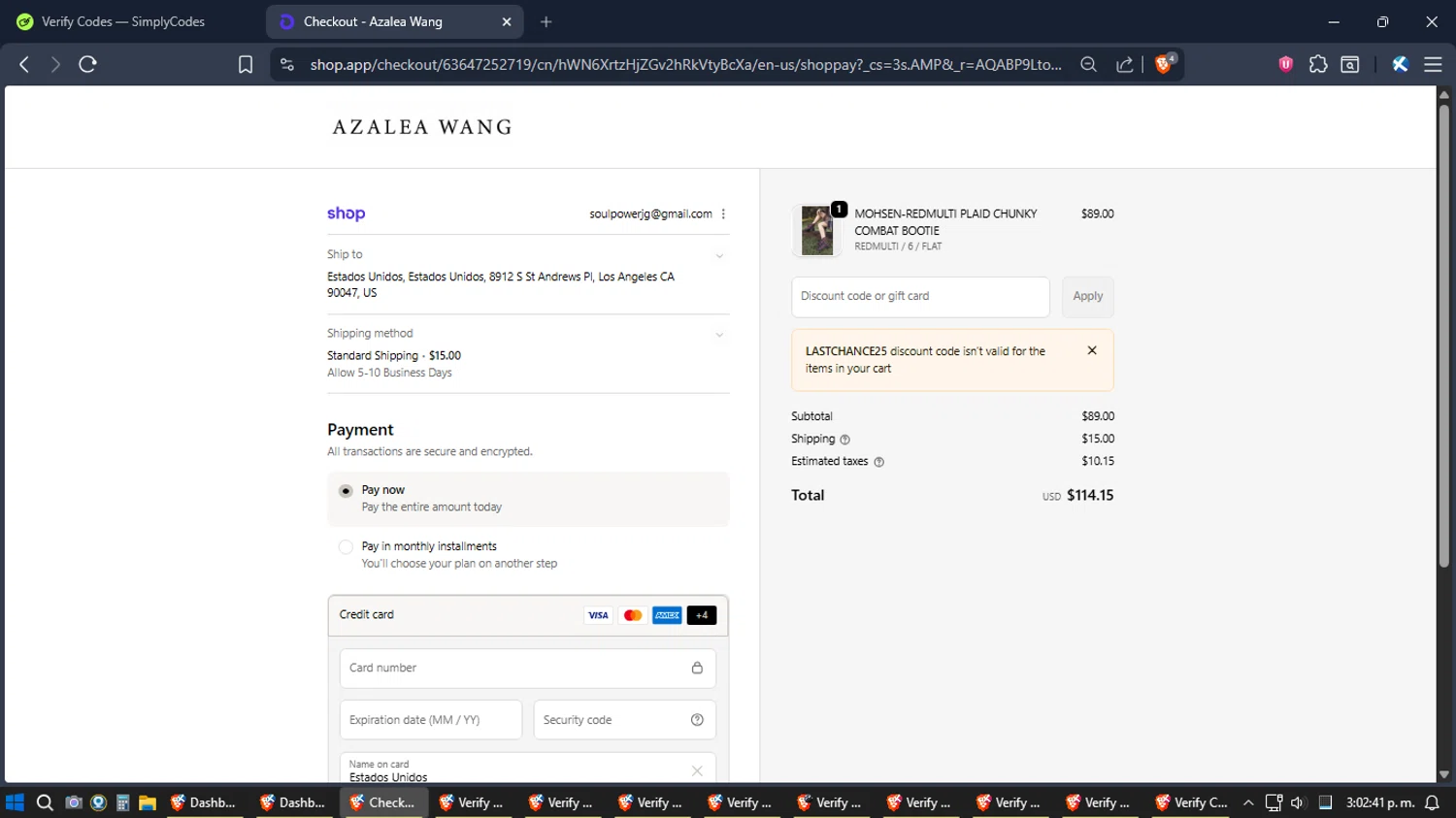1456x818 pixels.
Task: Open the Estimated taxes info icon
Action: point(879,462)
